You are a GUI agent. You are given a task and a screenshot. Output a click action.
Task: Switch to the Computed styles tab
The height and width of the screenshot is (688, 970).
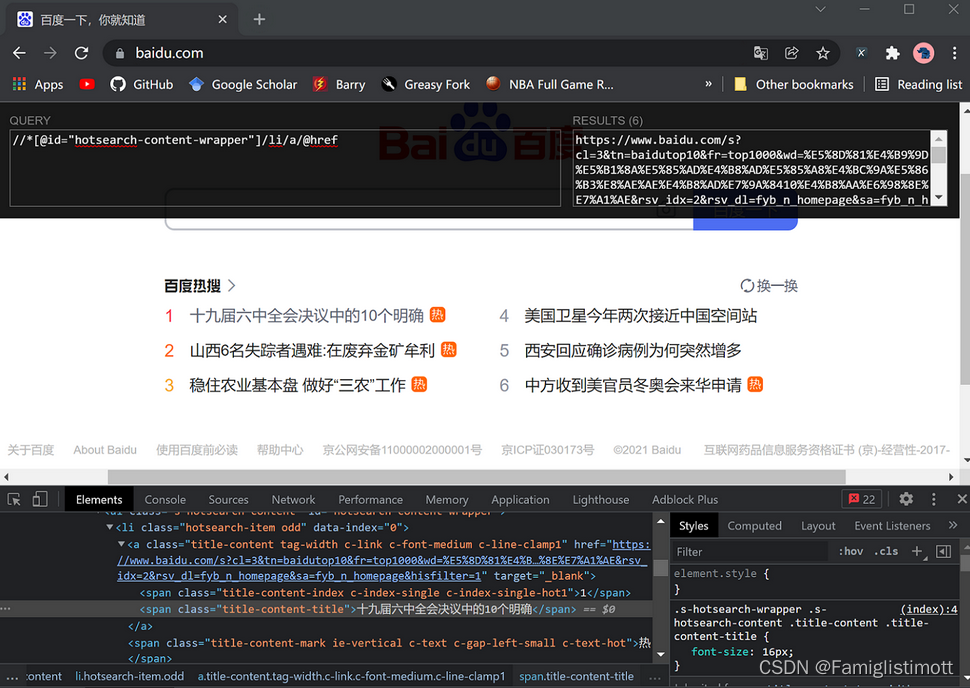coord(754,525)
